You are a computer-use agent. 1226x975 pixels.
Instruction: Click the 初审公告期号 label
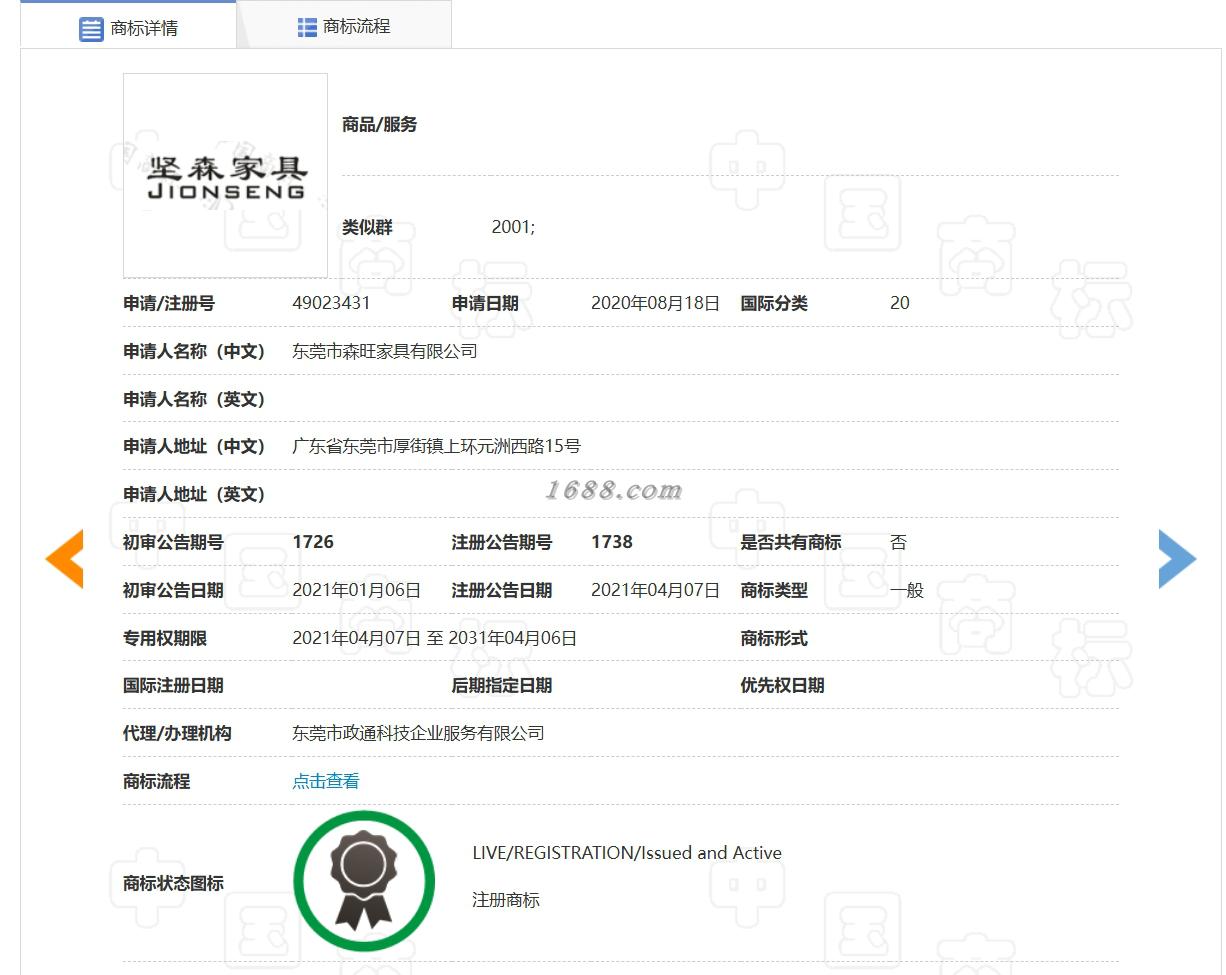click(173, 542)
